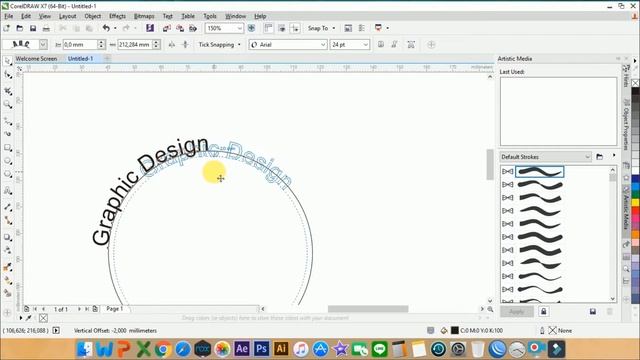640x360 pixels.
Task: Click the Import icon in the toolbar
Action: click(167, 28)
